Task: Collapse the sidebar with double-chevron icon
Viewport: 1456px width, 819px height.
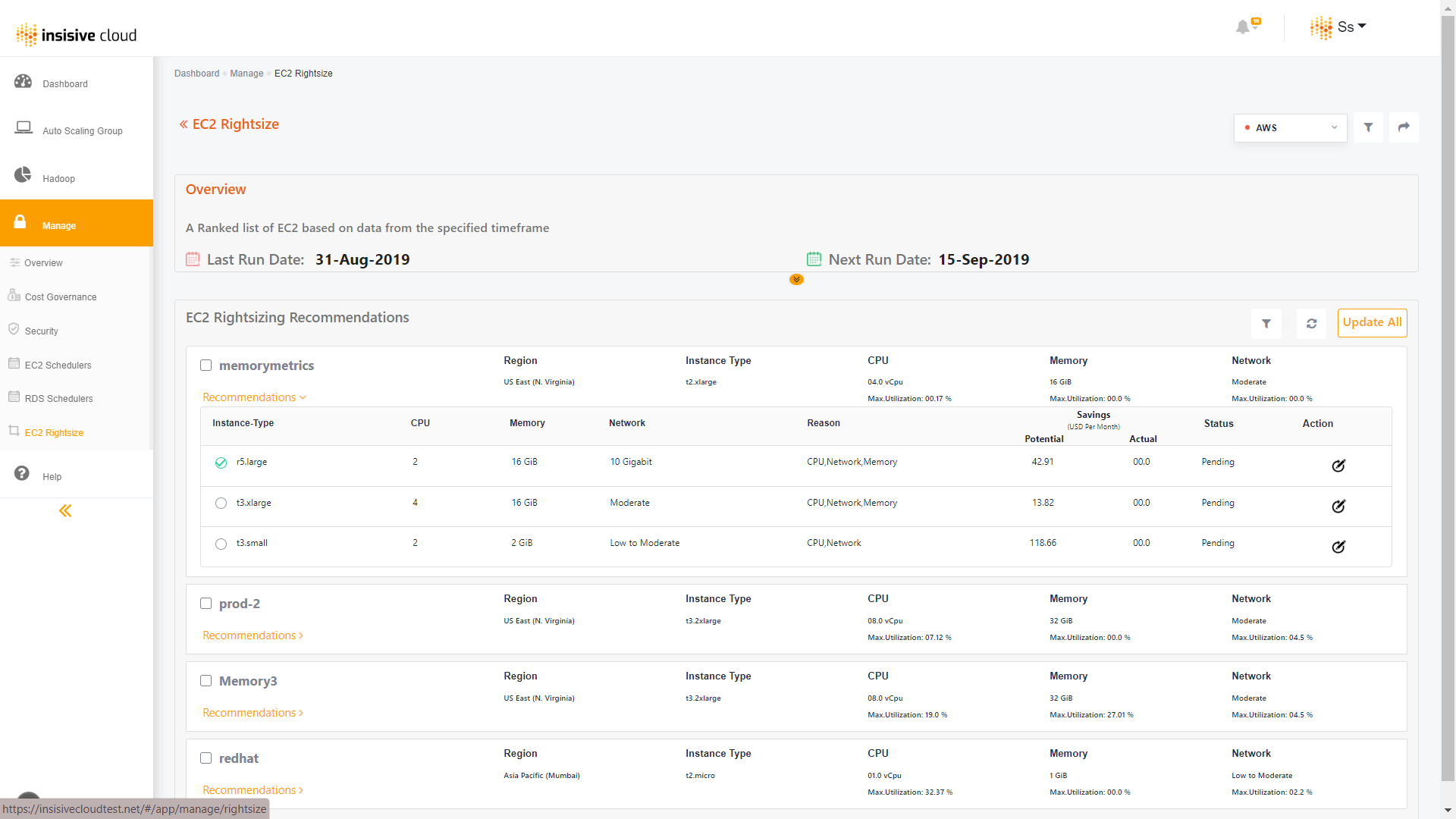Action: (x=65, y=510)
